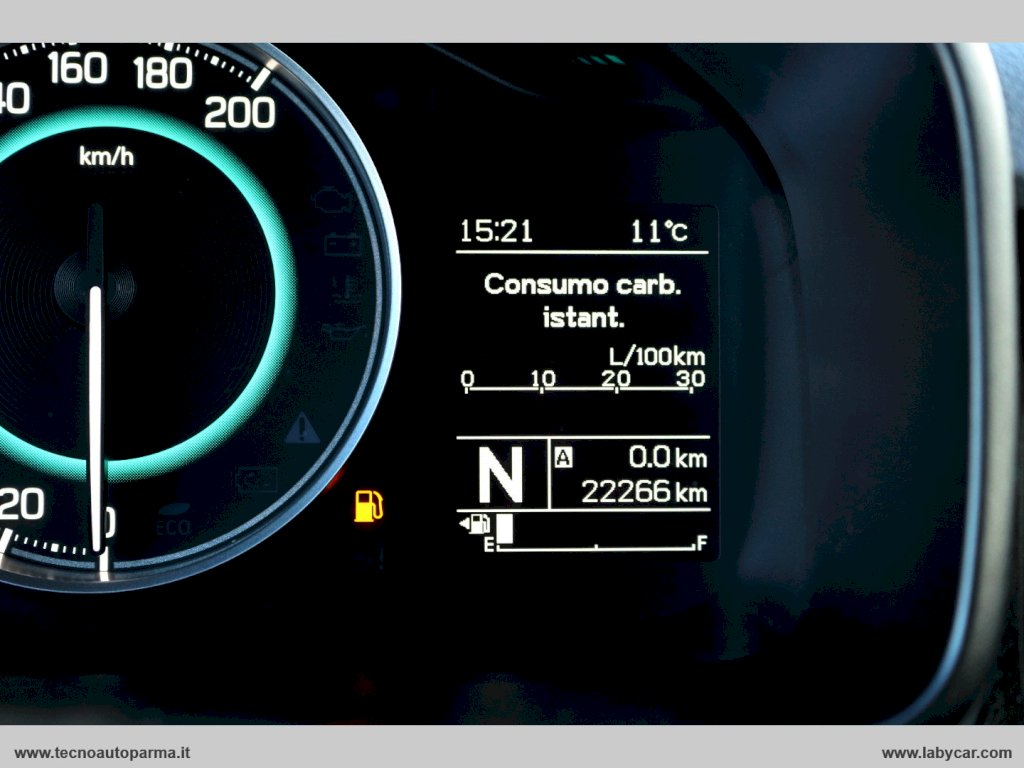The width and height of the screenshot is (1024, 768).
Task: Click the 15:21 clock display
Action: click(496, 232)
